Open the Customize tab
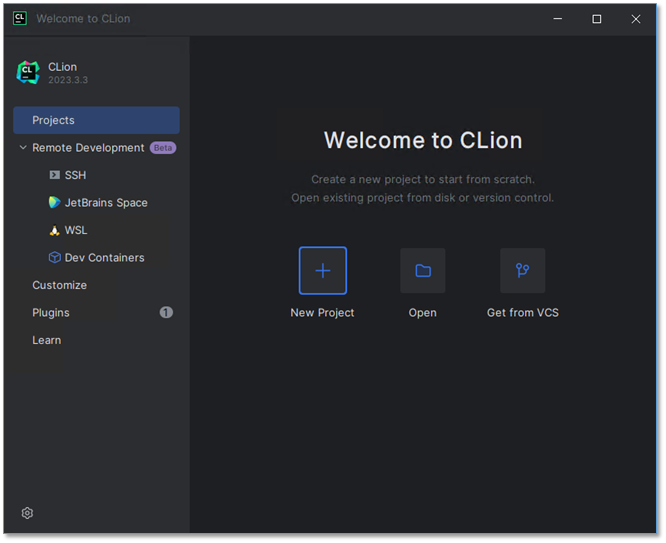Image resolution: width=666 pixels, height=543 pixels. [x=96, y=285]
